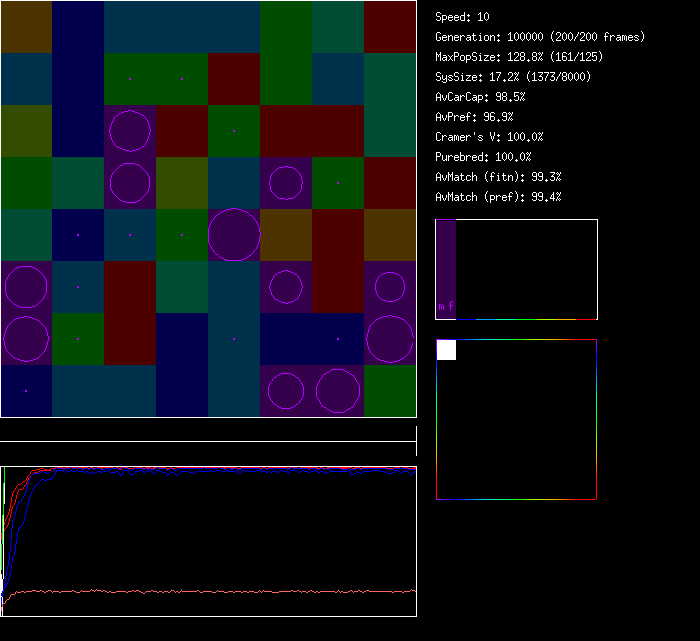Click the AvPref 96.9% value
Screen dimensions: 700x641
(474, 117)
